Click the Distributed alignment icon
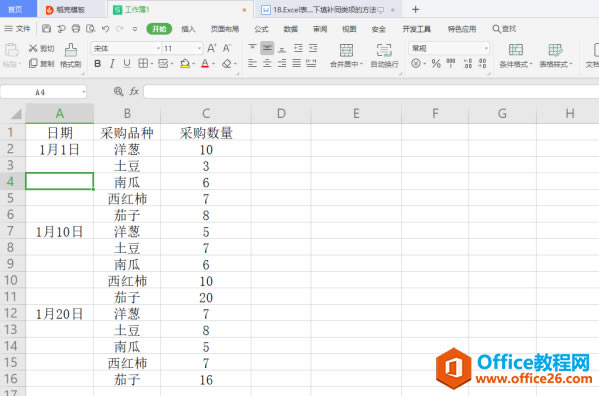599x396 pixels. [x=311, y=63]
